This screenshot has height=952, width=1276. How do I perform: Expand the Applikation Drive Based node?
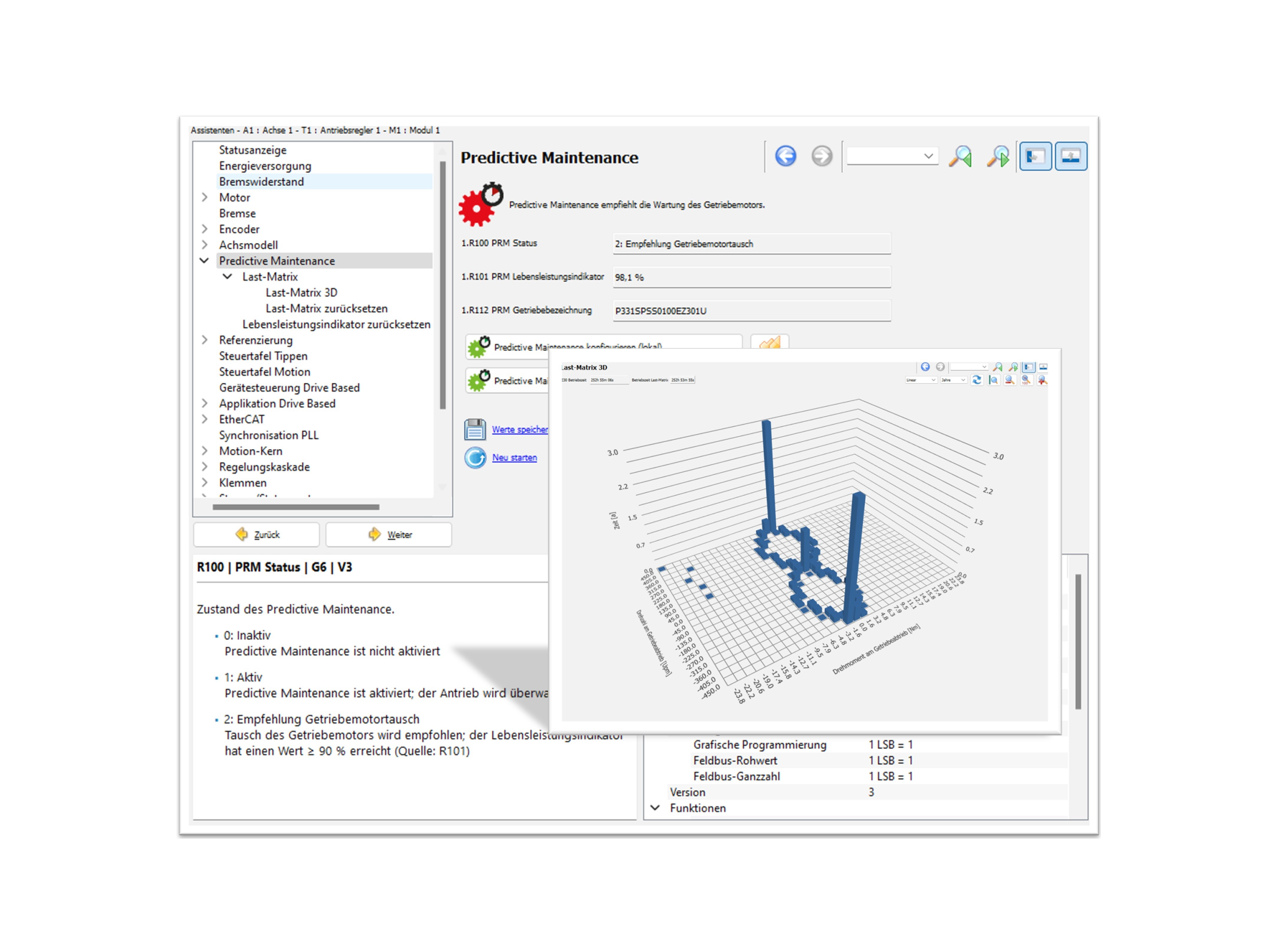pos(205,403)
